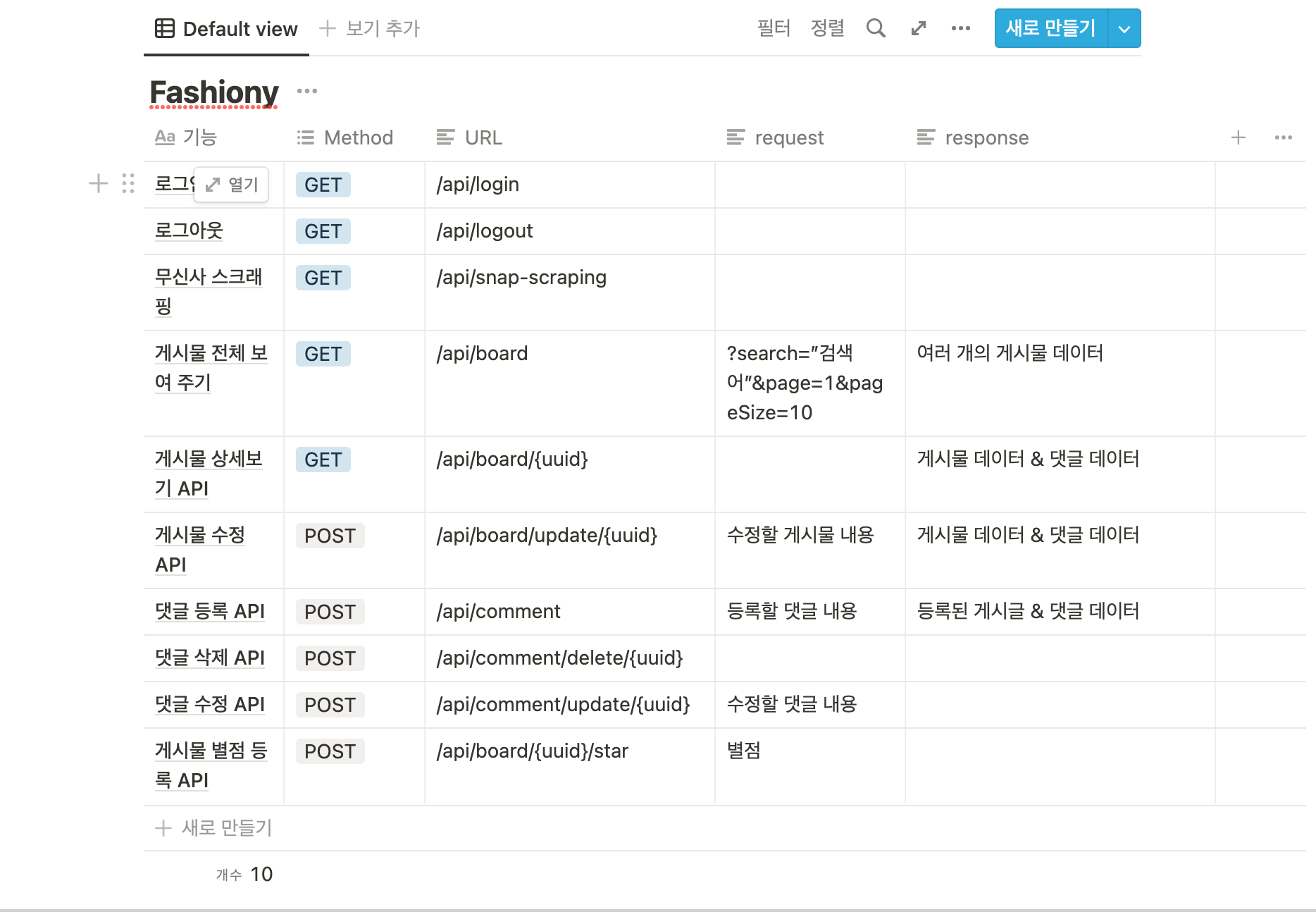
Task: Click GET tag in /api/login row
Action: point(323,185)
